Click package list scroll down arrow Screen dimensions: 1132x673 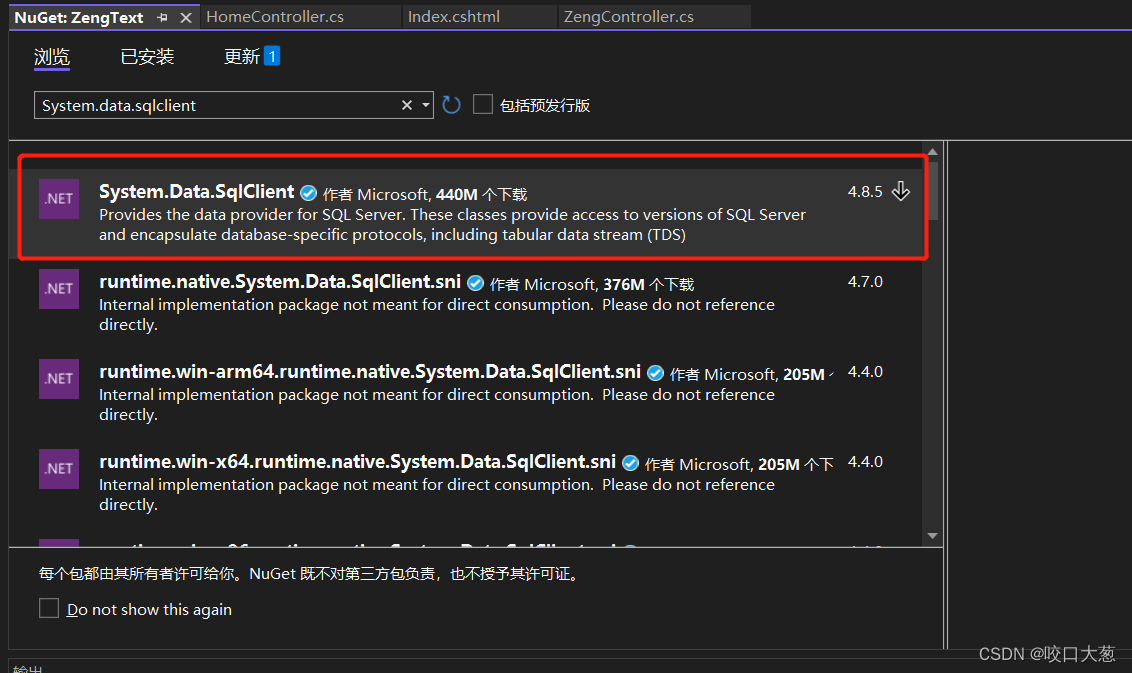point(932,536)
